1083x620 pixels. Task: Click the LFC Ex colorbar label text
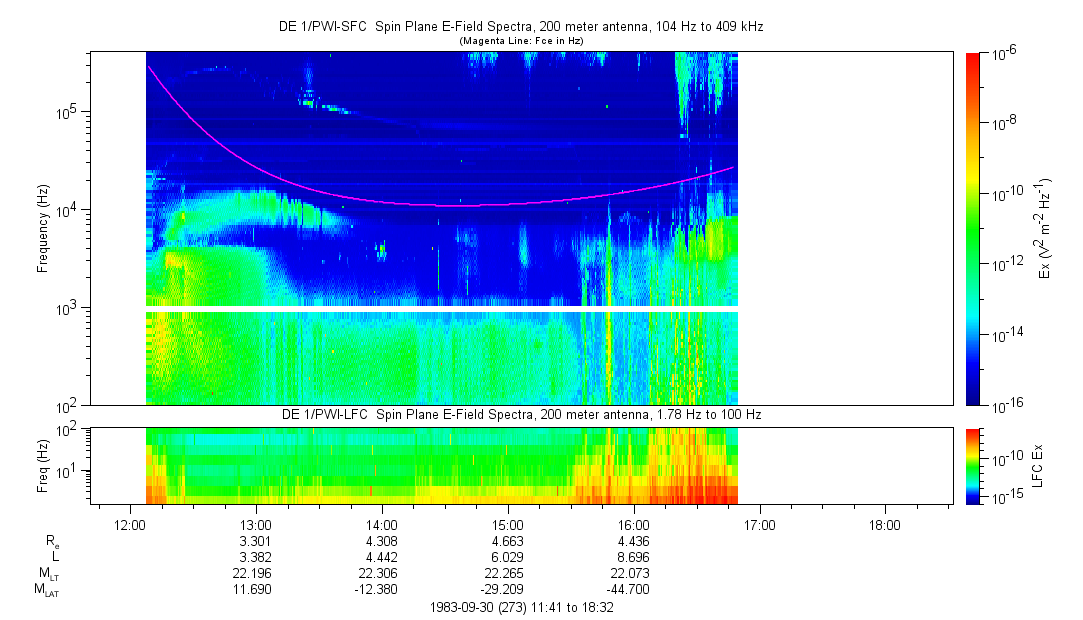coord(1038,464)
